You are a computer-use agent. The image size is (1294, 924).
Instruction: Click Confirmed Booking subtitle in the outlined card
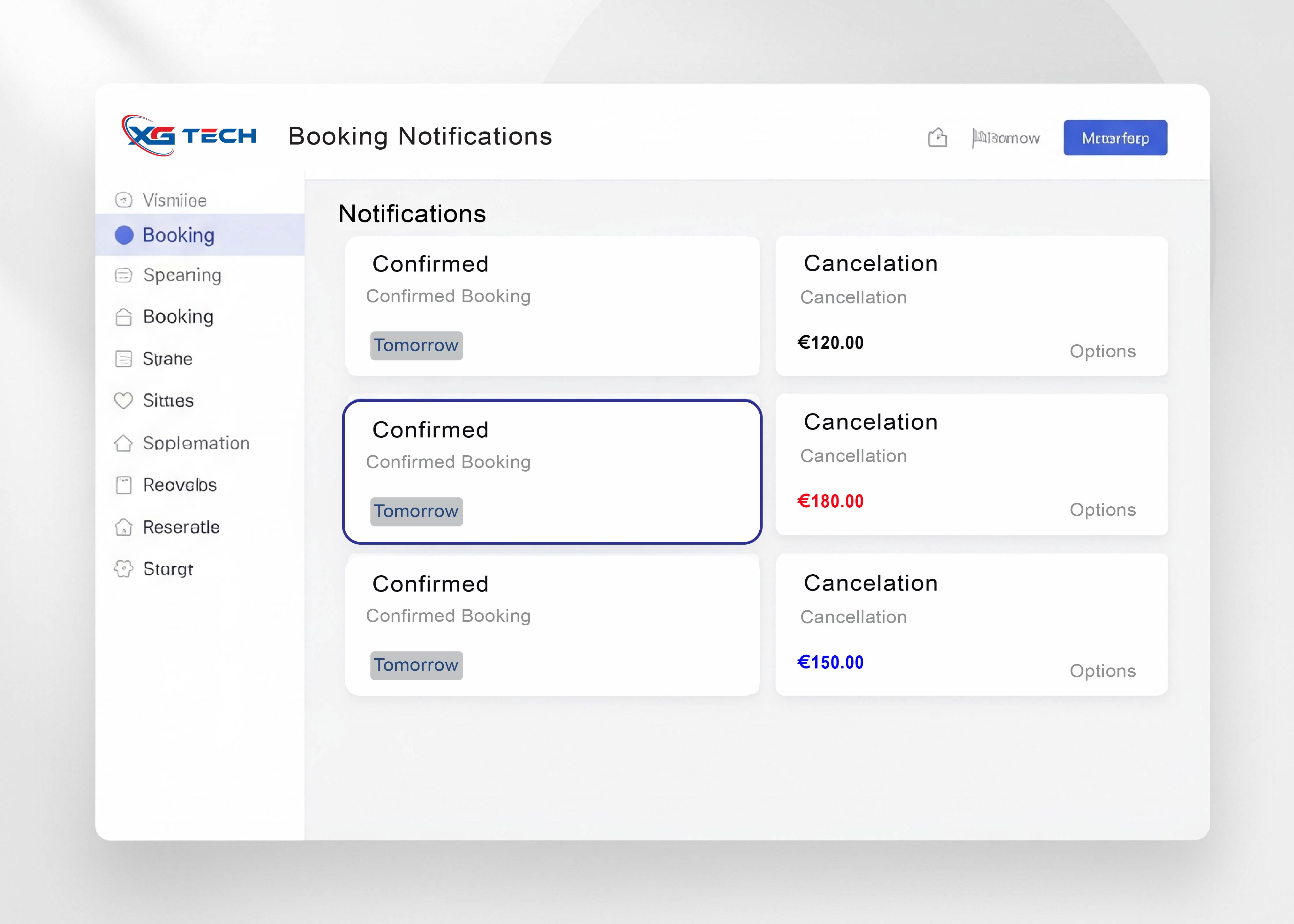[448, 462]
